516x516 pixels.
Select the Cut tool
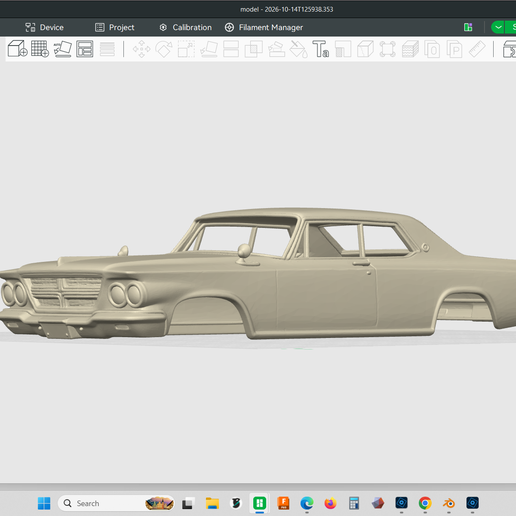tap(231, 49)
